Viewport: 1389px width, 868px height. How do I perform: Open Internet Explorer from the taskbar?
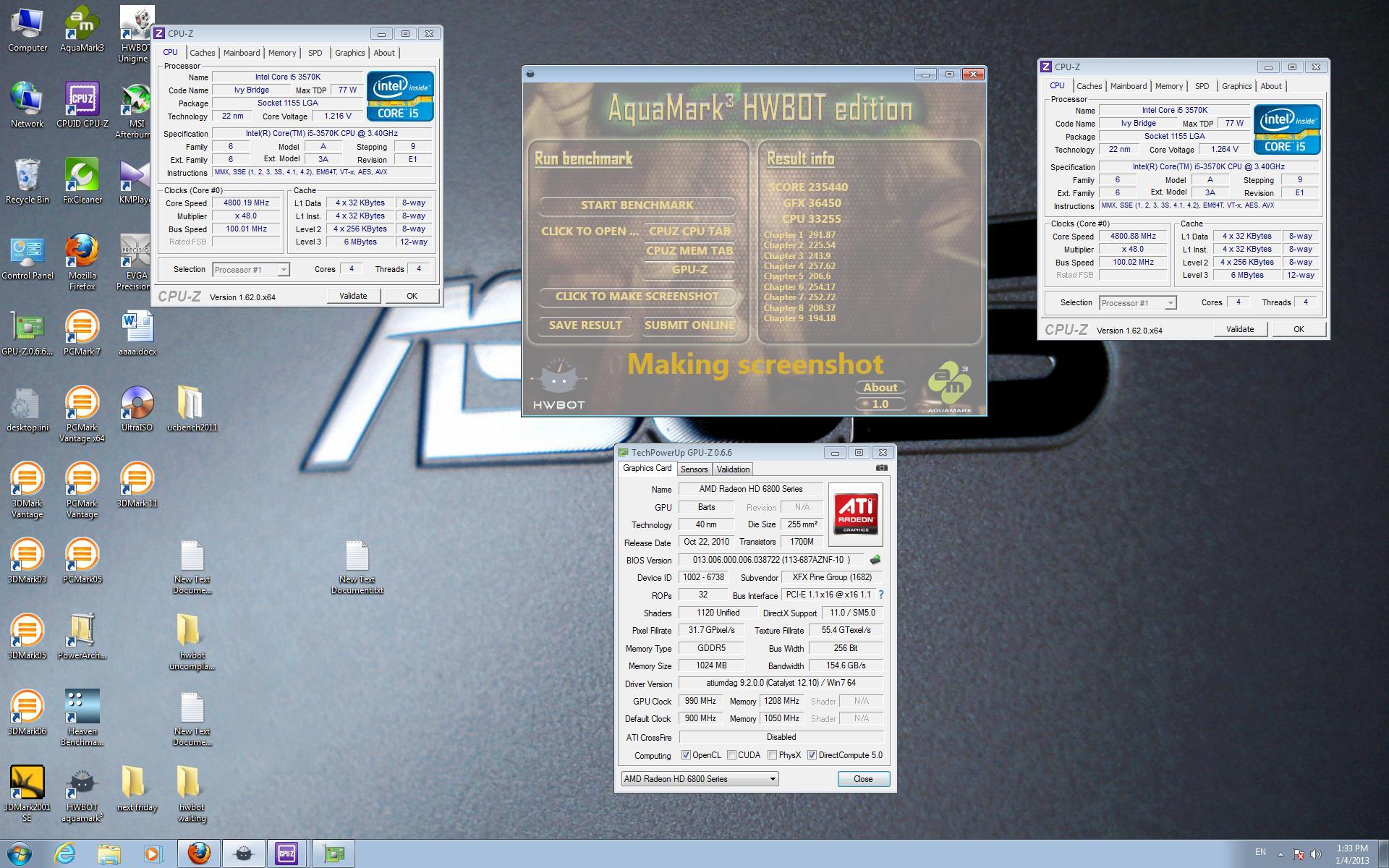point(65,854)
